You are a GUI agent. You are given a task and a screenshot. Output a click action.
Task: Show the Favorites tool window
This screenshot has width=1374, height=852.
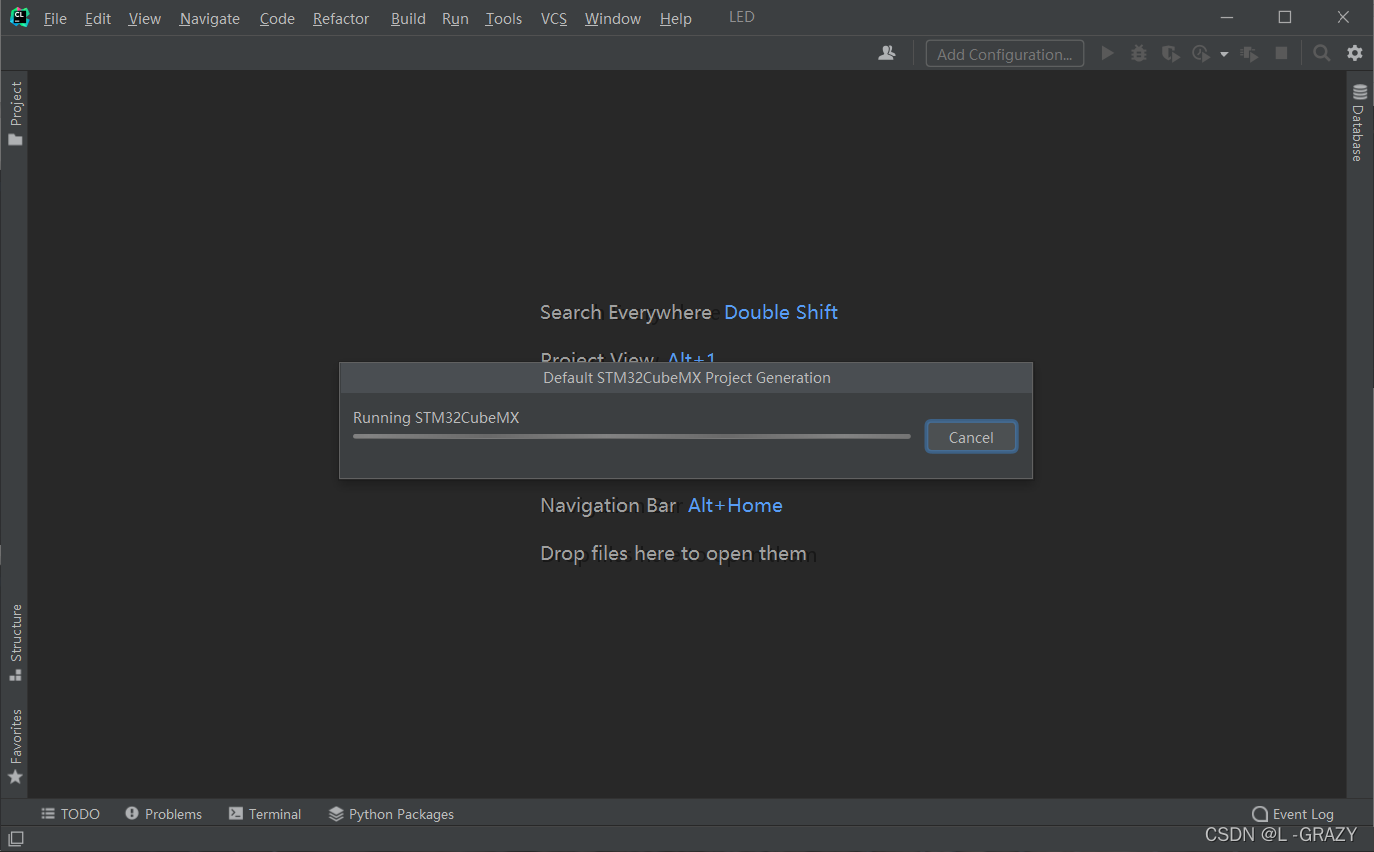tap(15, 746)
